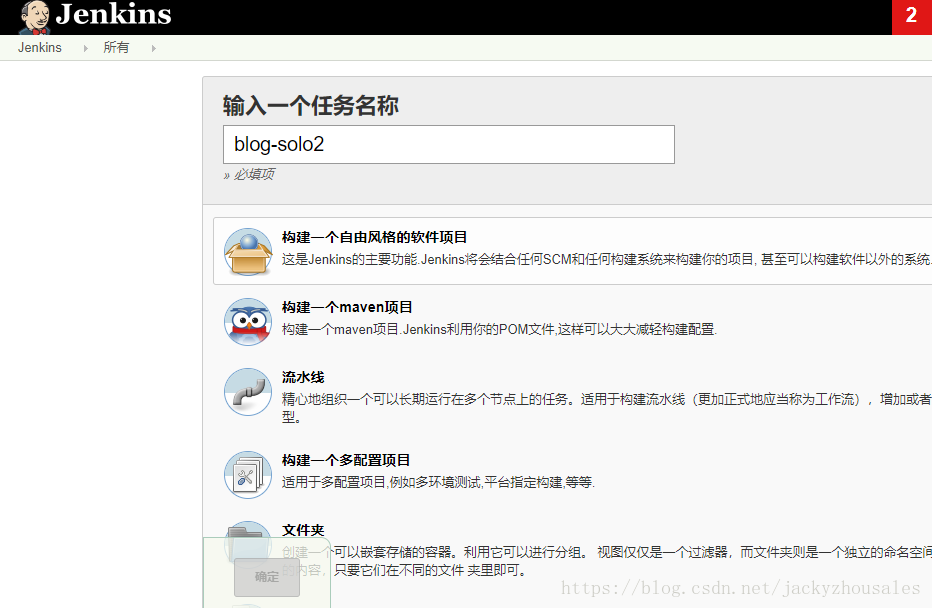Screen dimensions: 932x608
Task: Focus the task name field containing blog-solo2
Action: pos(449,144)
